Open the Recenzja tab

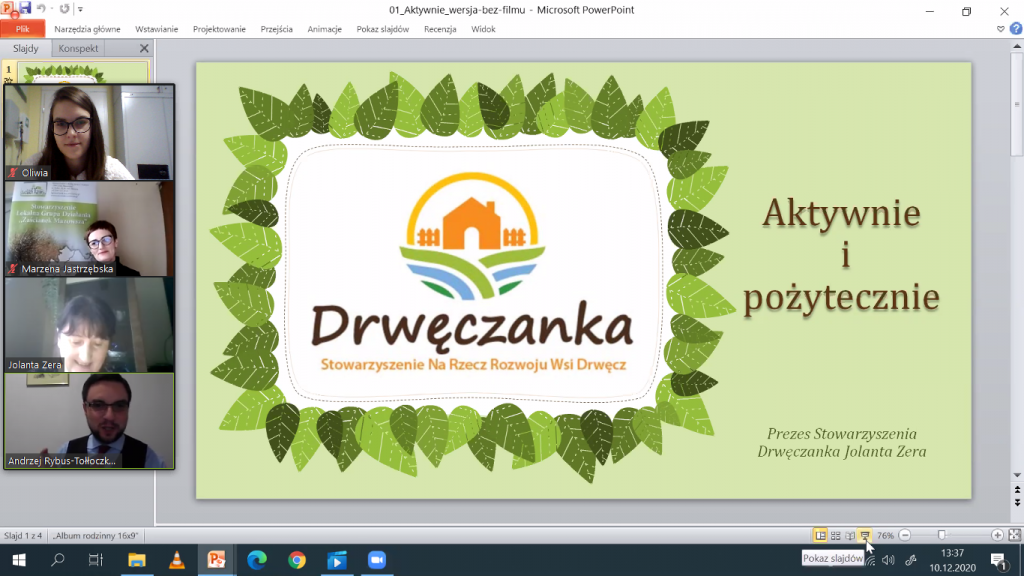pos(440,29)
